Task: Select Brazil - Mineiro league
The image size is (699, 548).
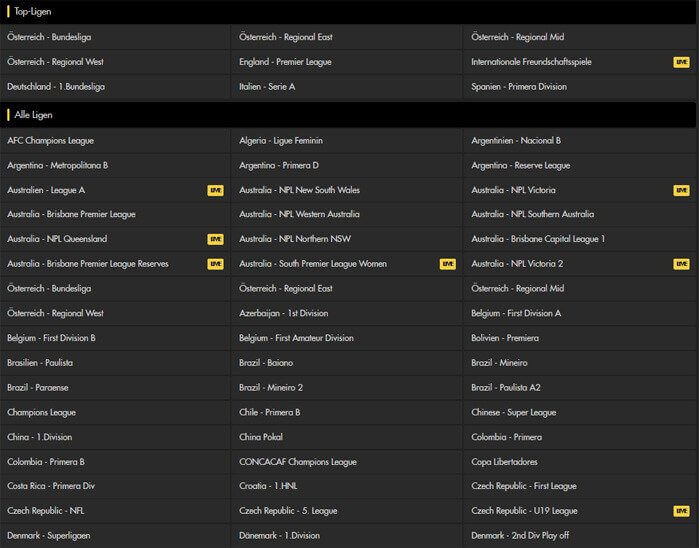Action: pyautogui.click(x=580, y=363)
